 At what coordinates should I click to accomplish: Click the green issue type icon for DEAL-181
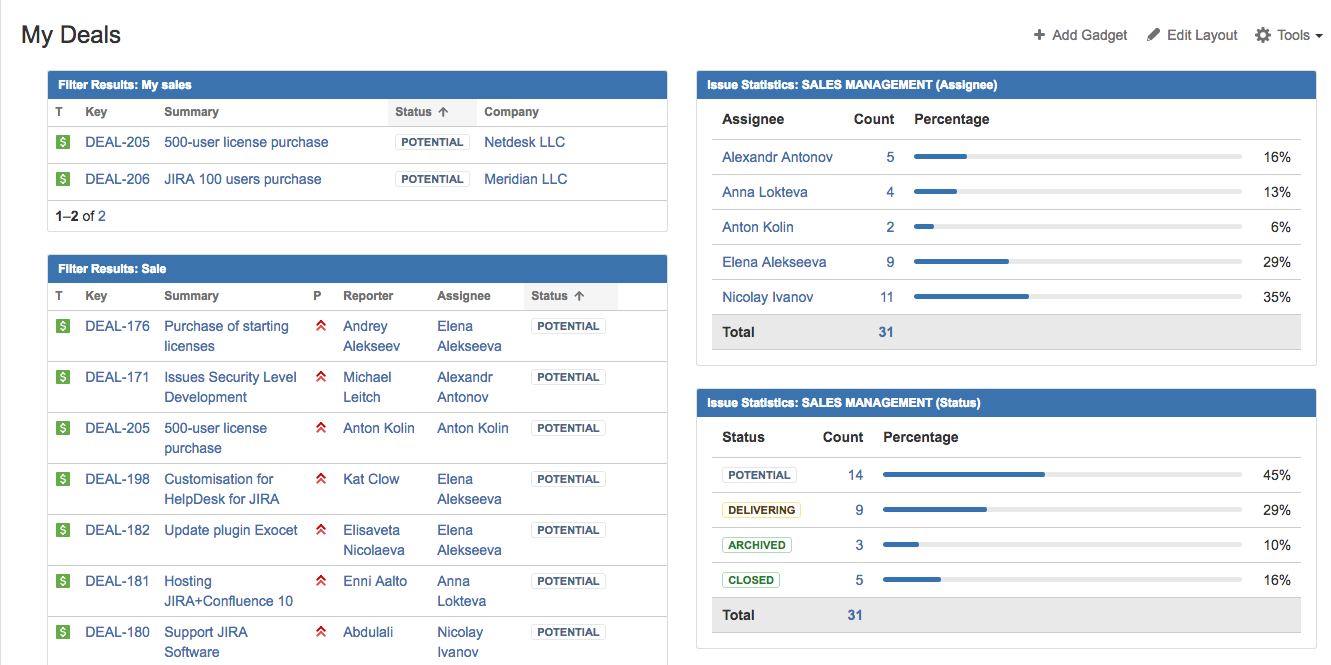63,581
